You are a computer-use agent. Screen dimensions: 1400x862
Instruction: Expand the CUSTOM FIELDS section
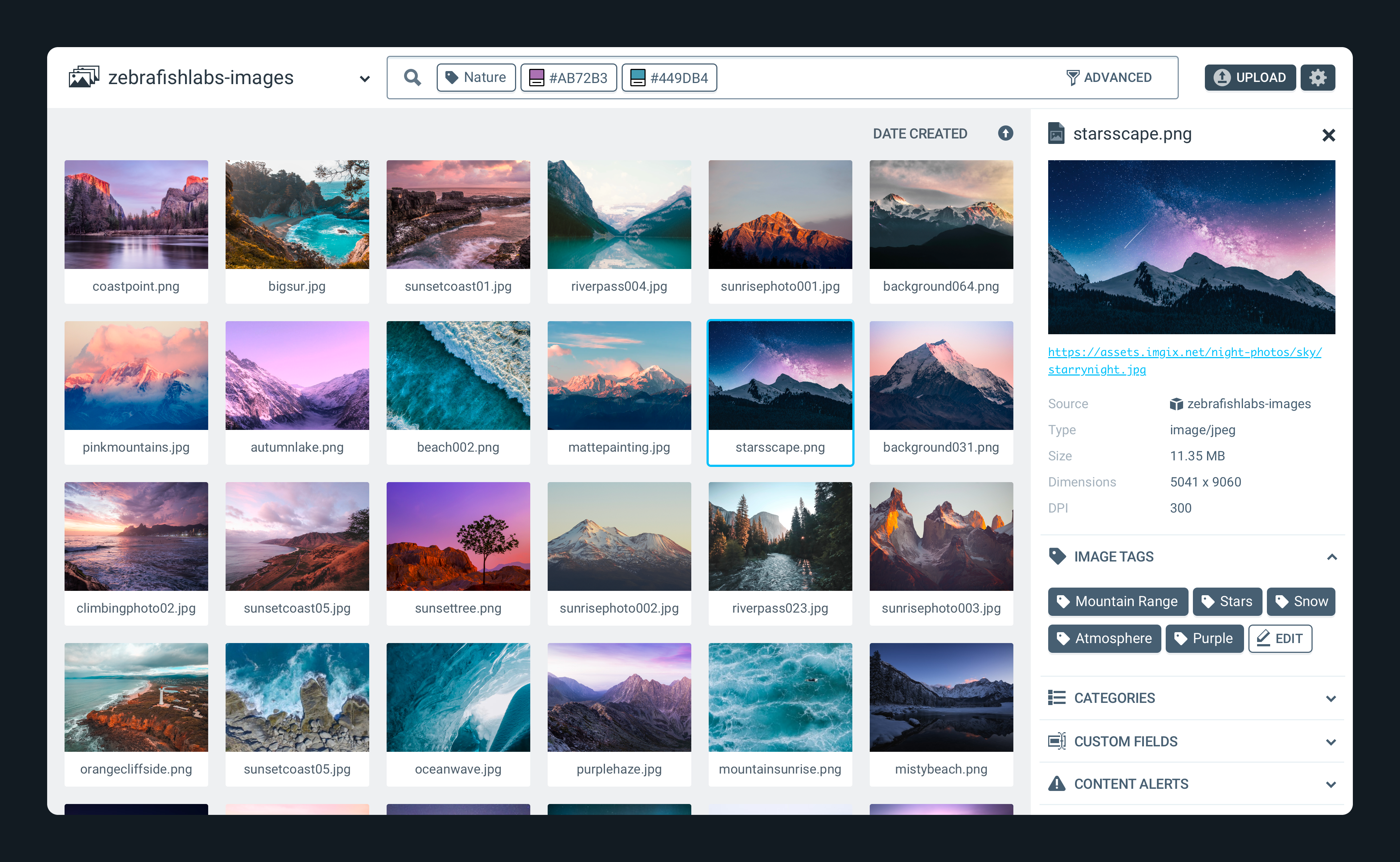[1331, 741]
